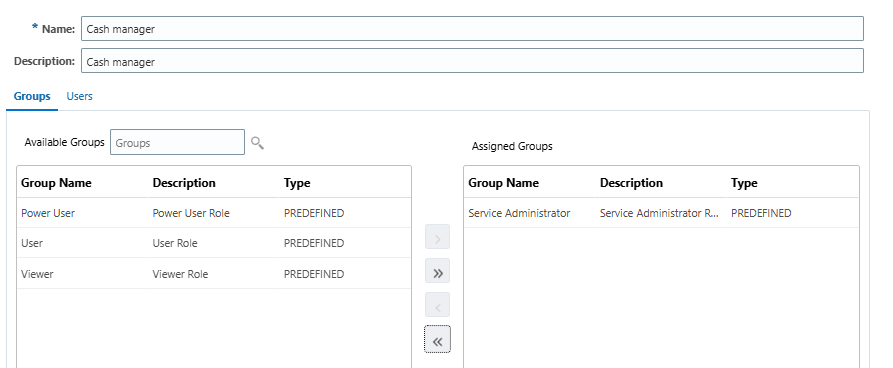
Task: Click the Available Groups search box
Action: coord(177,142)
